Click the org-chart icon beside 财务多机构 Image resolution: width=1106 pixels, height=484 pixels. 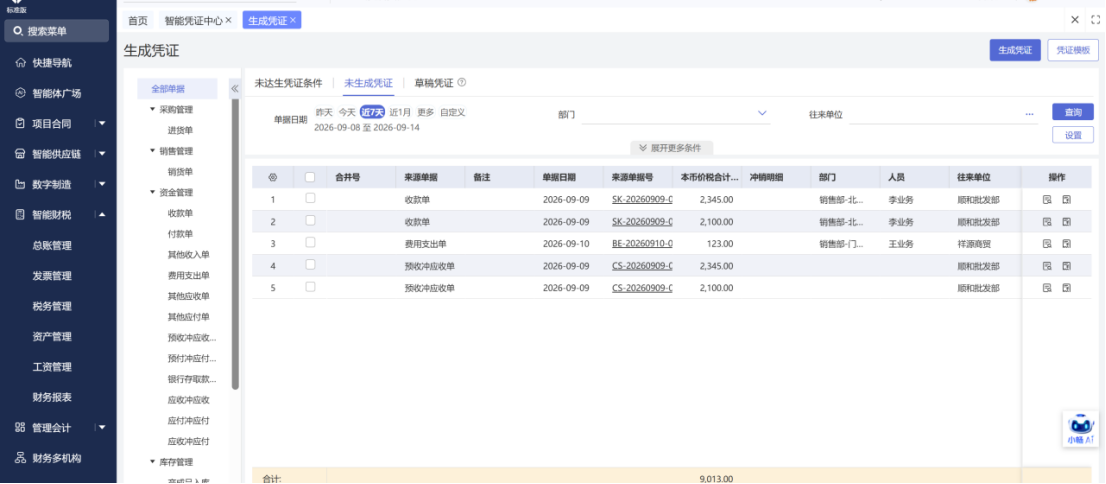(x=20, y=457)
